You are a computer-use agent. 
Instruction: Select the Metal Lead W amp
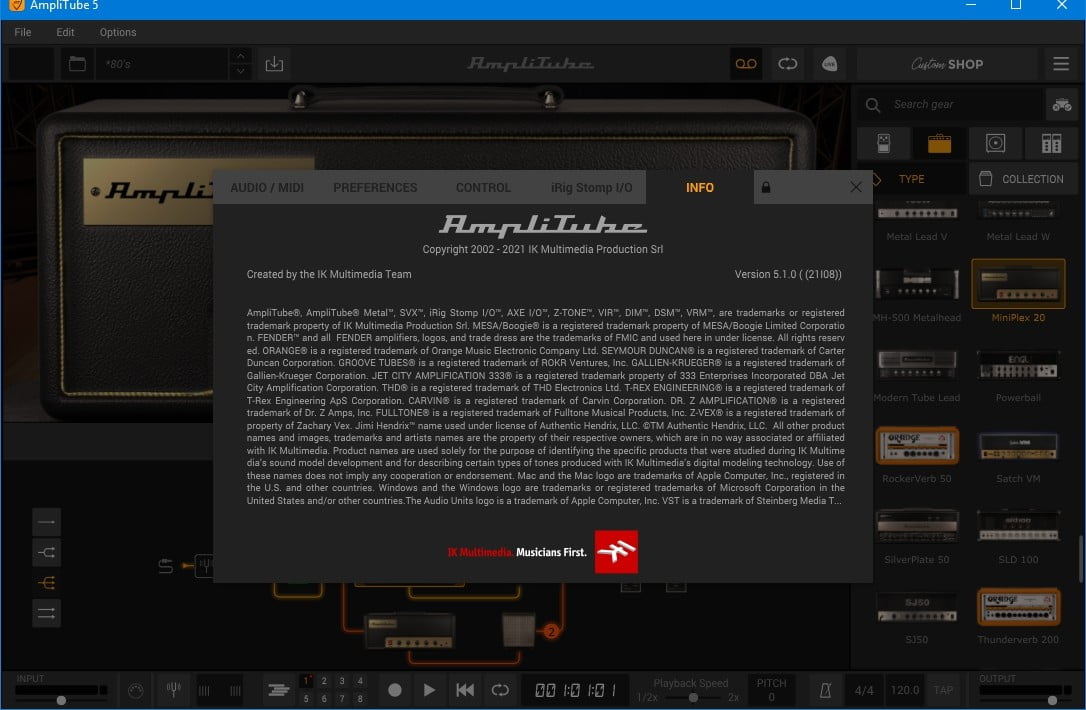[1018, 222]
